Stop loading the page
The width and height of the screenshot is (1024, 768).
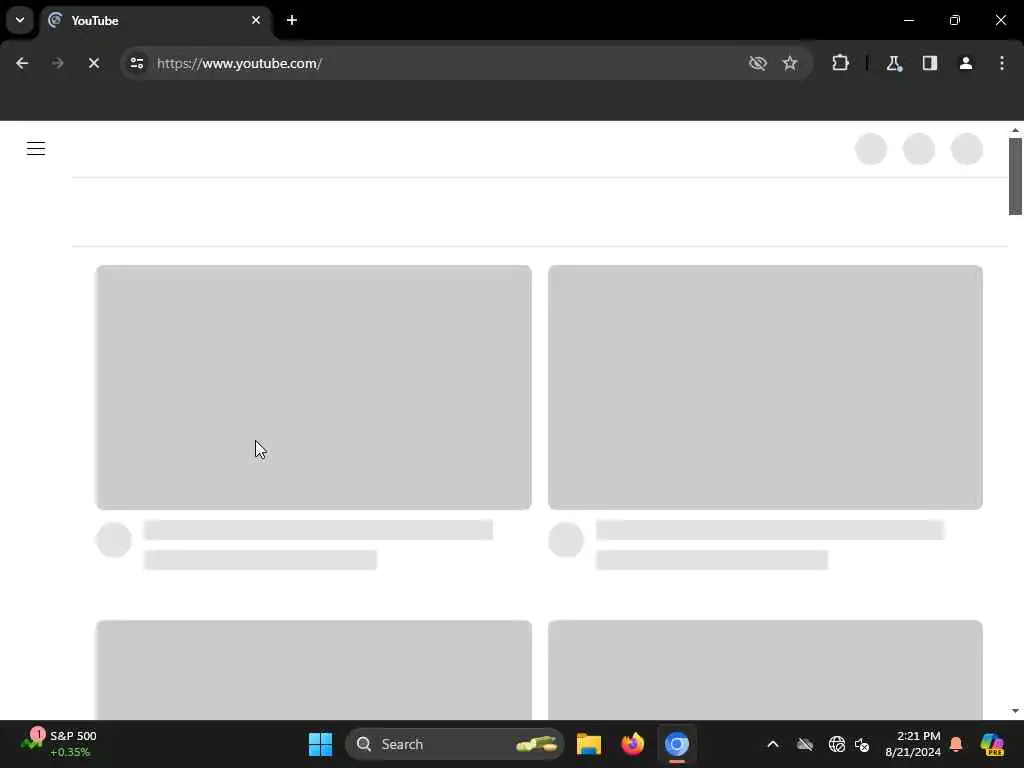click(93, 63)
